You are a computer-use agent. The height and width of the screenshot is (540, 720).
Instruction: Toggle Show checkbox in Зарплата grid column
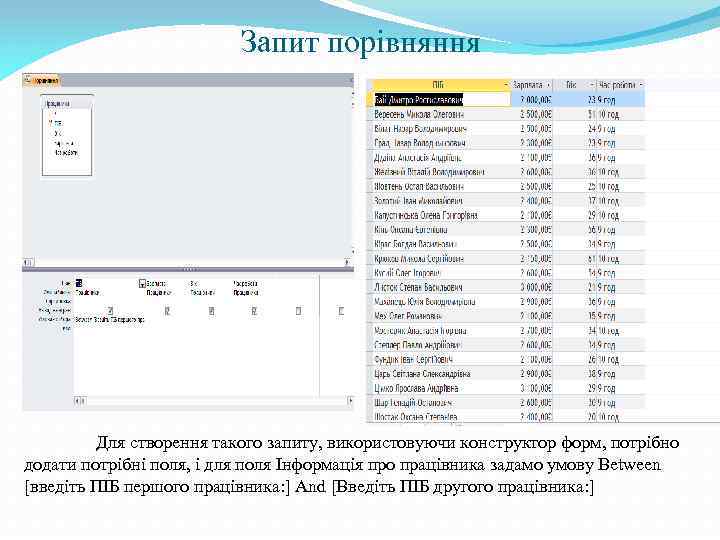167,311
